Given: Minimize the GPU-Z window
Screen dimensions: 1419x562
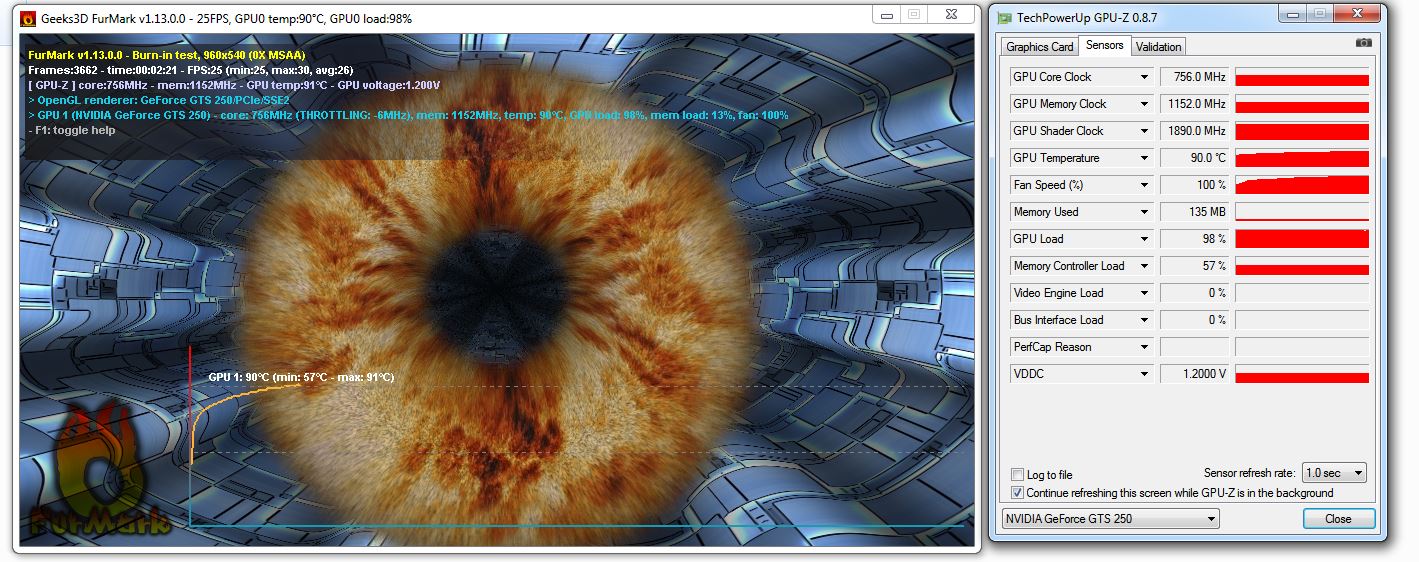Looking at the screenshot, I should (1291, 14).
